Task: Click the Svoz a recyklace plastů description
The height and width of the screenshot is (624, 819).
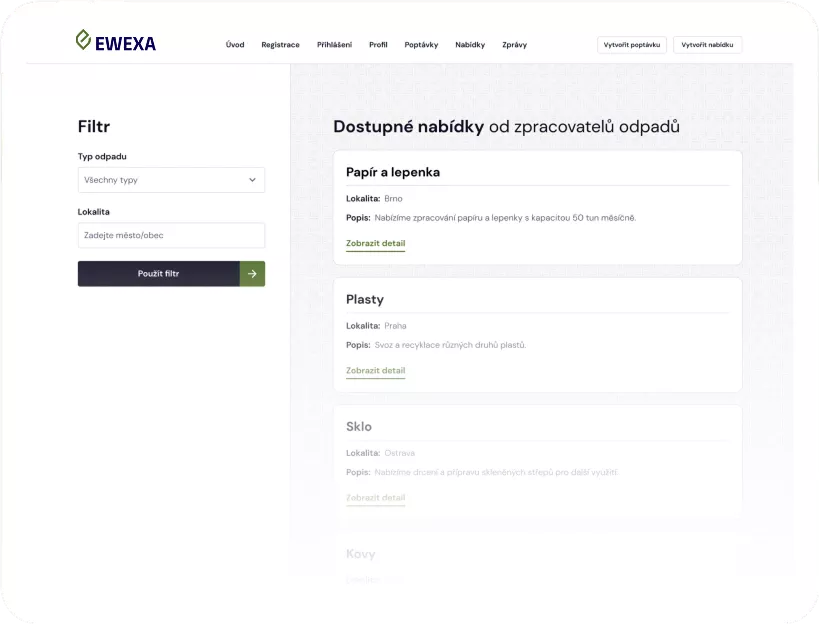Action: point(450,345)
